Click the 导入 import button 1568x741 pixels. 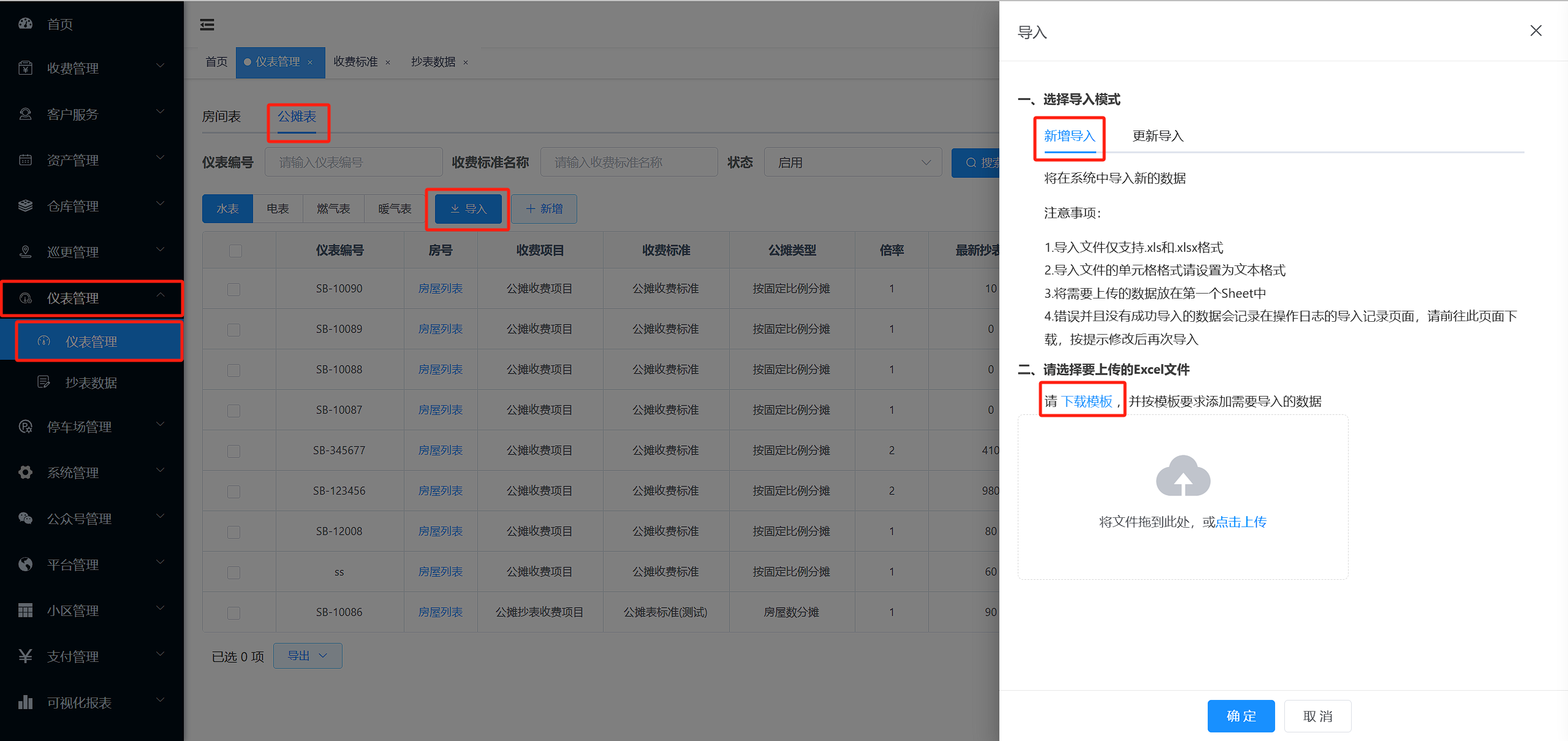[468, 209]
